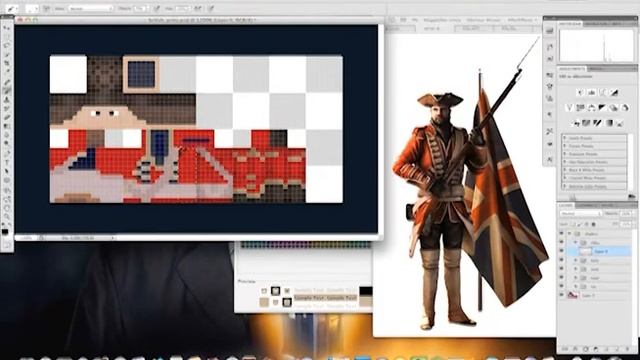This screenshot has width=640, height=360.
Task: Toggle eye icon of group directly below Layer 4
Action: [x=562, y=260]
